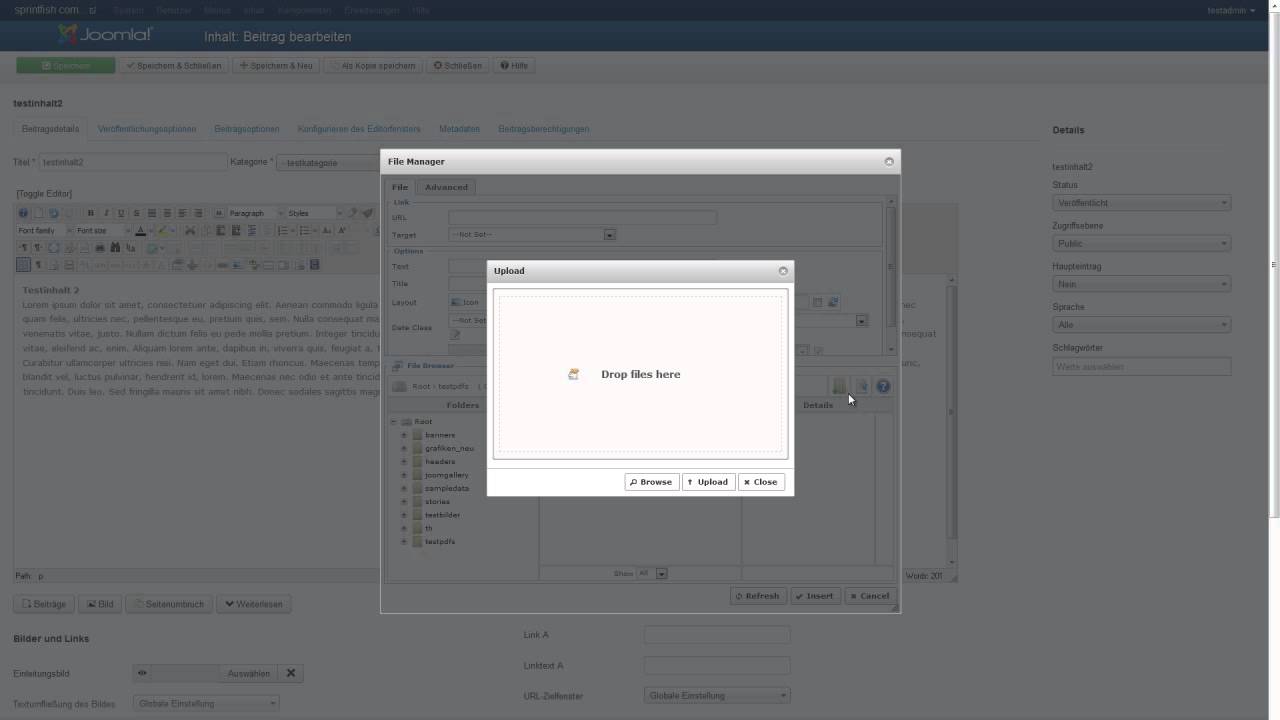Click the Upload button to start upload
The height and width of the screenshot is (720, 1280).
pyautogui.click(x=708, y=482)
